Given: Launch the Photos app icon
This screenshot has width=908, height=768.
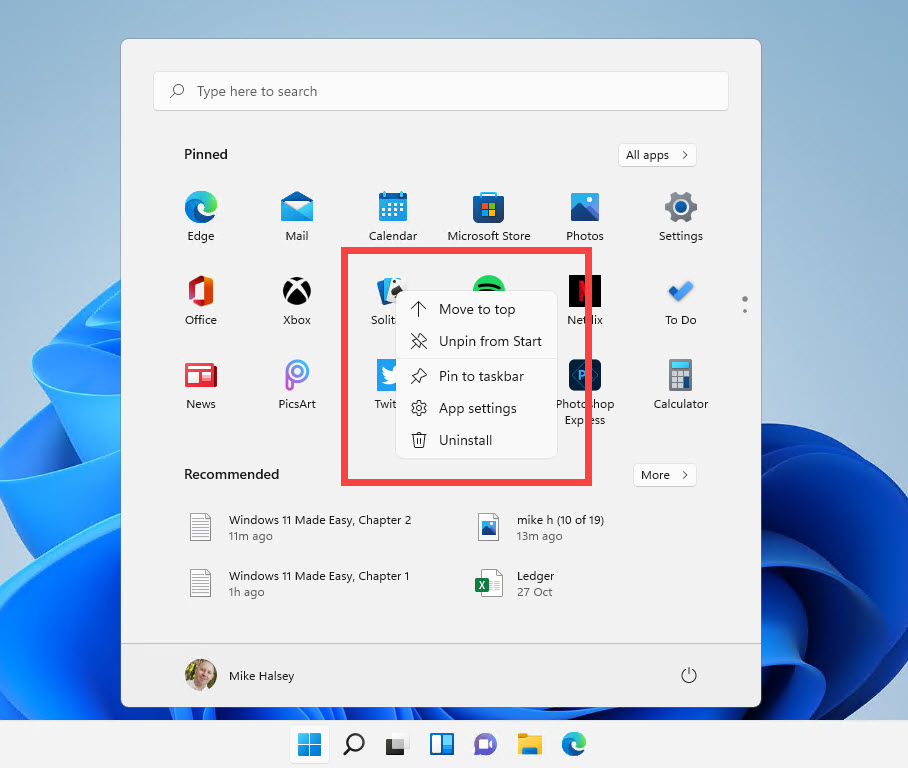Looking at the screenshot, I should 584,208.
